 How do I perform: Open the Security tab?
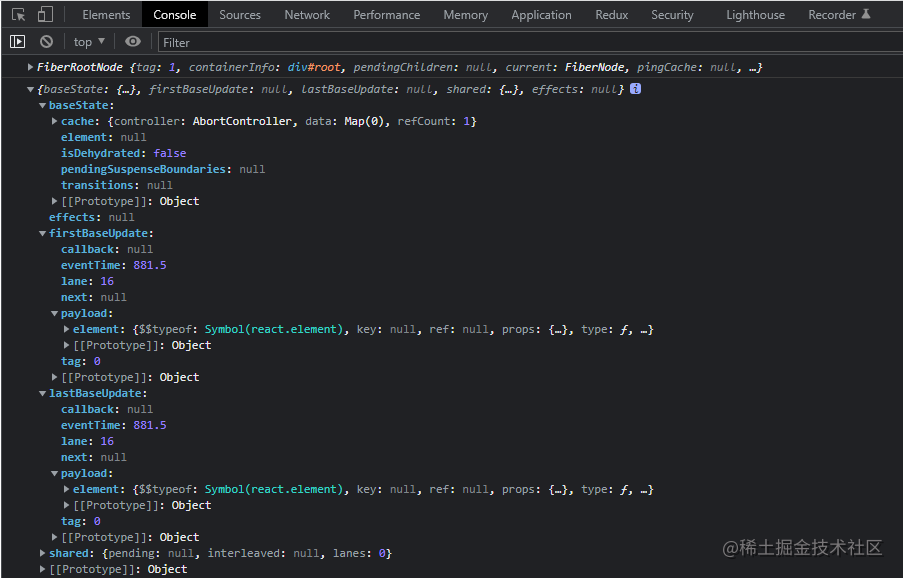672,15
